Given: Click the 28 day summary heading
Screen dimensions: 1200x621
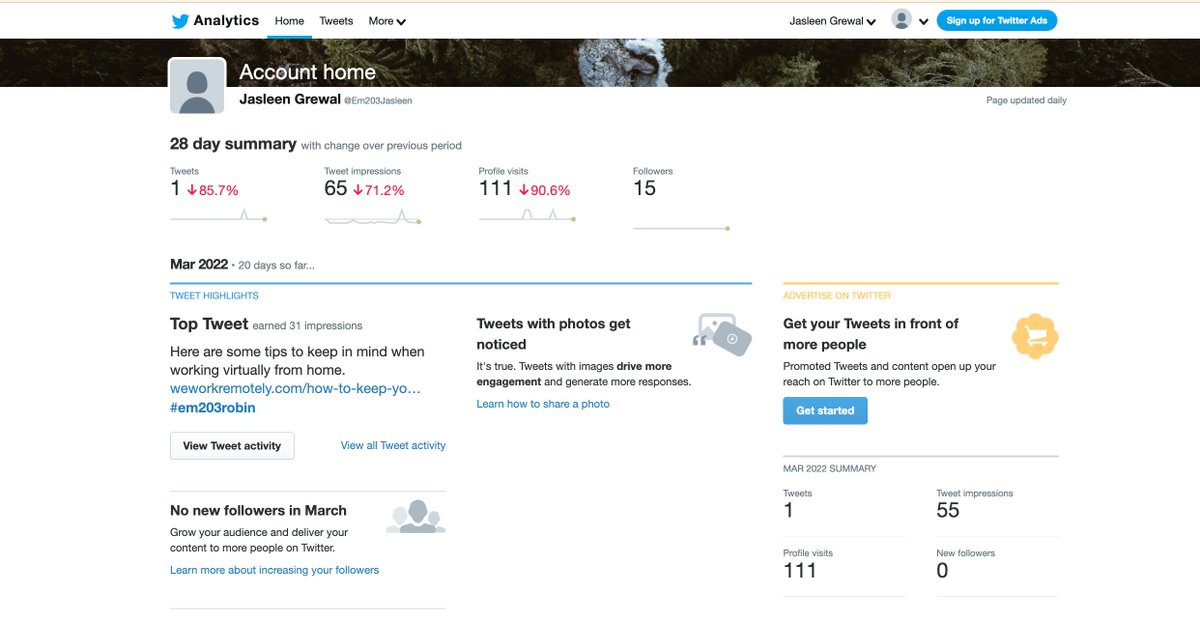Looking at the screenshot, I should [x=233, y=144].
